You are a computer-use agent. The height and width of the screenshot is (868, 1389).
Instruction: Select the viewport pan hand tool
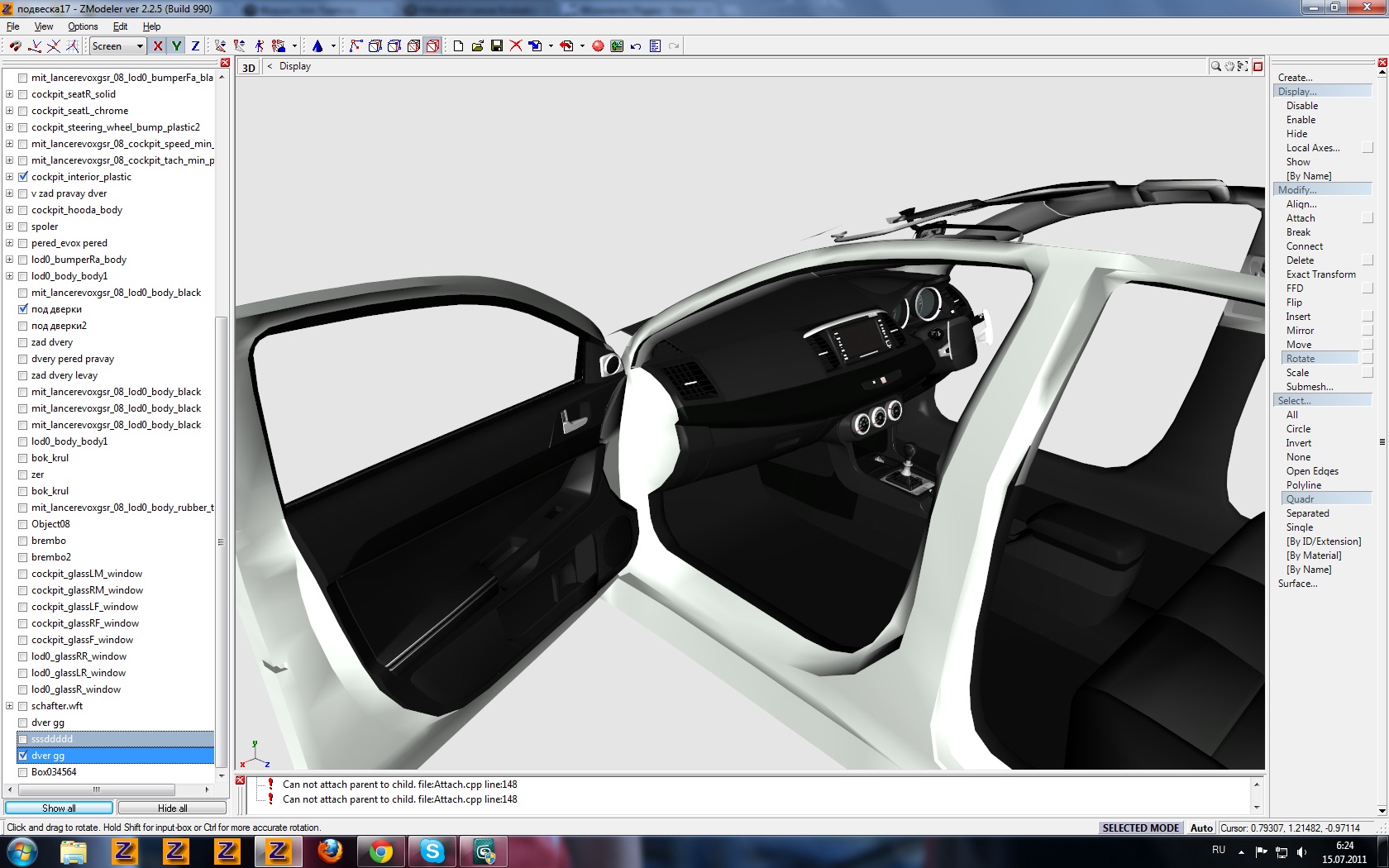click(1229, 66)
